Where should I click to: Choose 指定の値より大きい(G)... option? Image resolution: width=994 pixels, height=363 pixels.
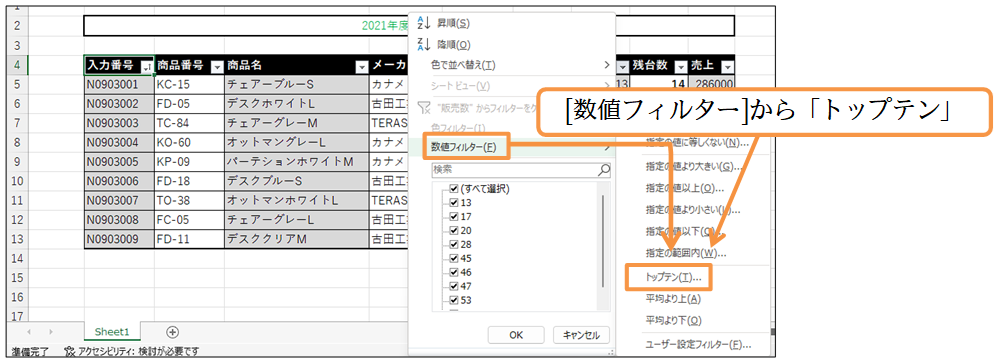click(694, 167)
